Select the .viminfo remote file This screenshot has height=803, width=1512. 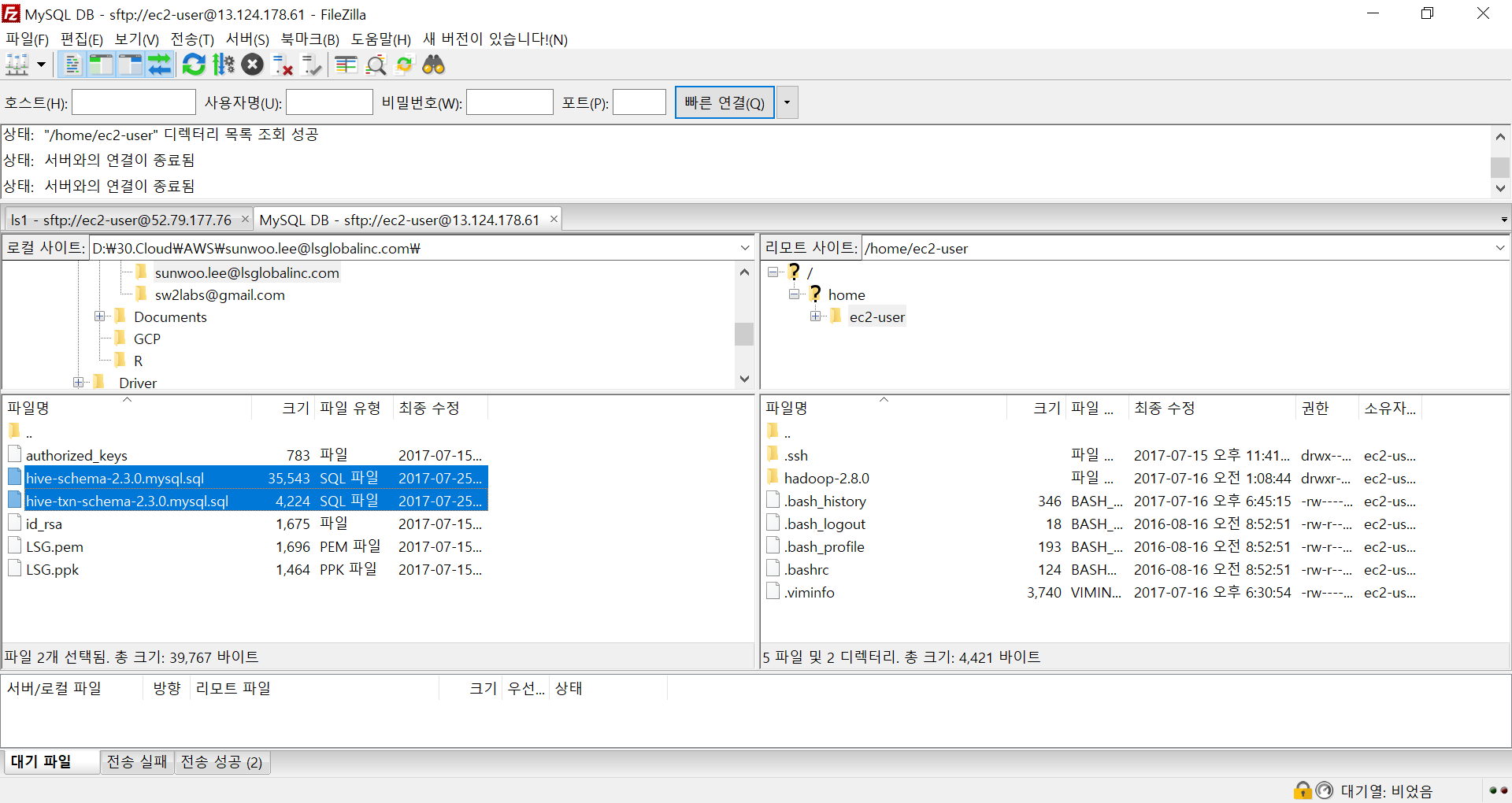pos(1093,592)
